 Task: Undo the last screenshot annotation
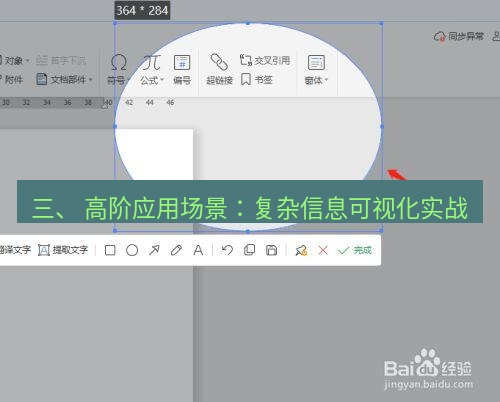pos(227,250)
